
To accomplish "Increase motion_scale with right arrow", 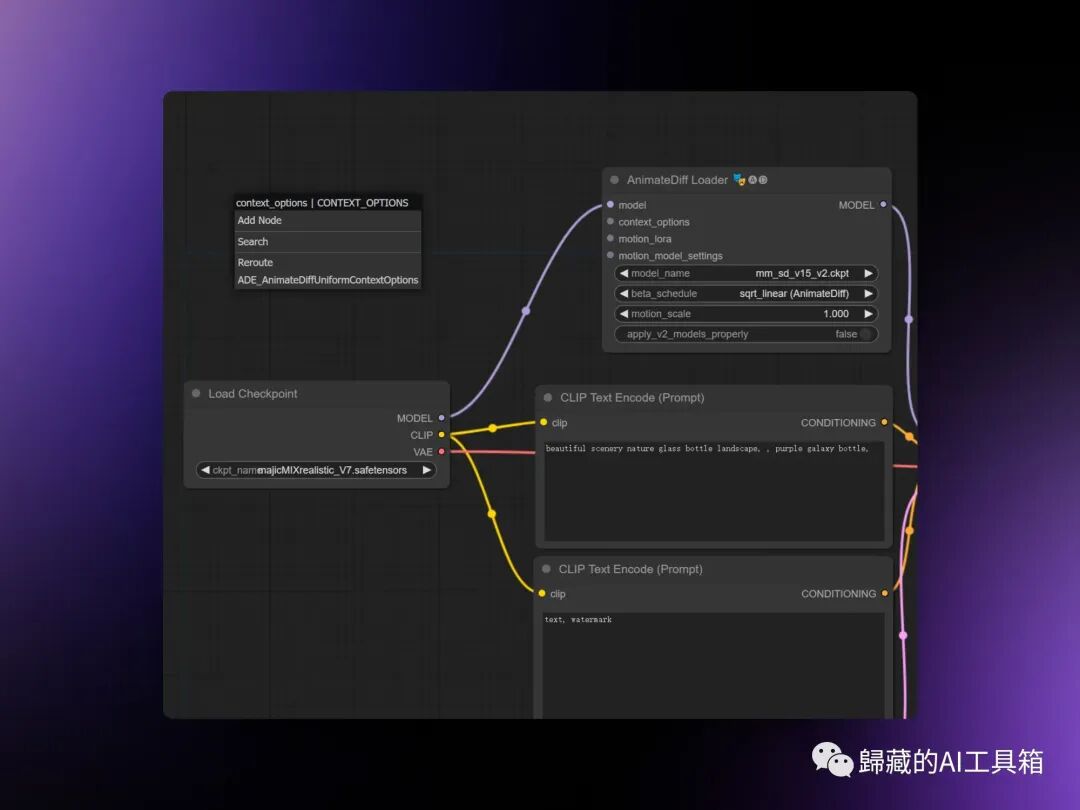I will [x=869, y=313].
